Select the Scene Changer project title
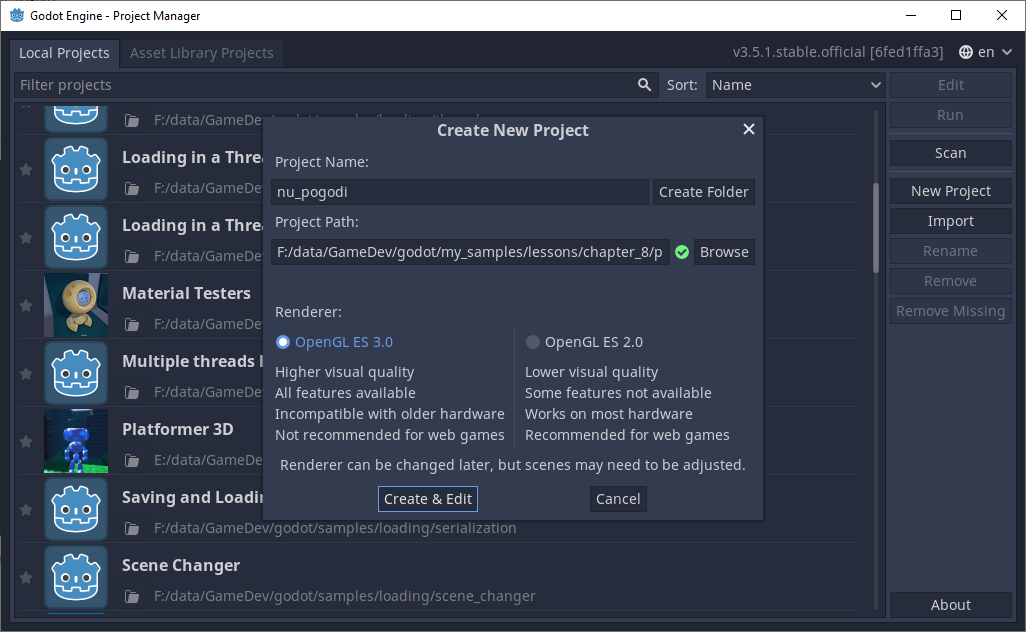Viewport: 1026px width, 632px height. (181, 565)
